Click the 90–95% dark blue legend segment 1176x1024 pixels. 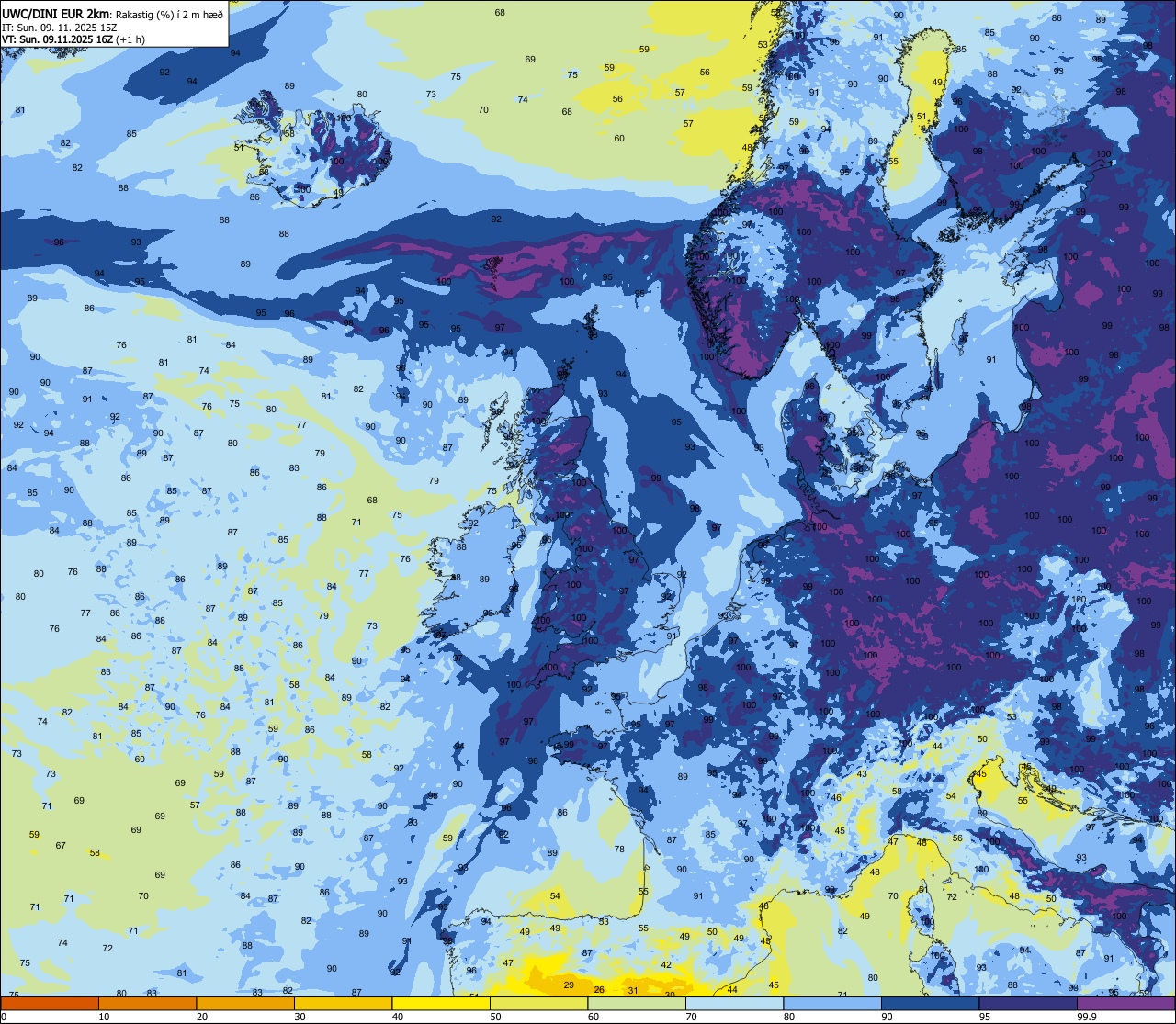coord(931,1004)
